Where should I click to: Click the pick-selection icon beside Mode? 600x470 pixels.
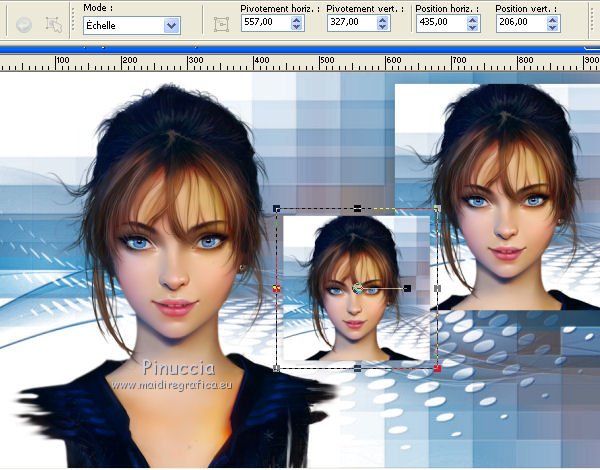pos(54,25)
